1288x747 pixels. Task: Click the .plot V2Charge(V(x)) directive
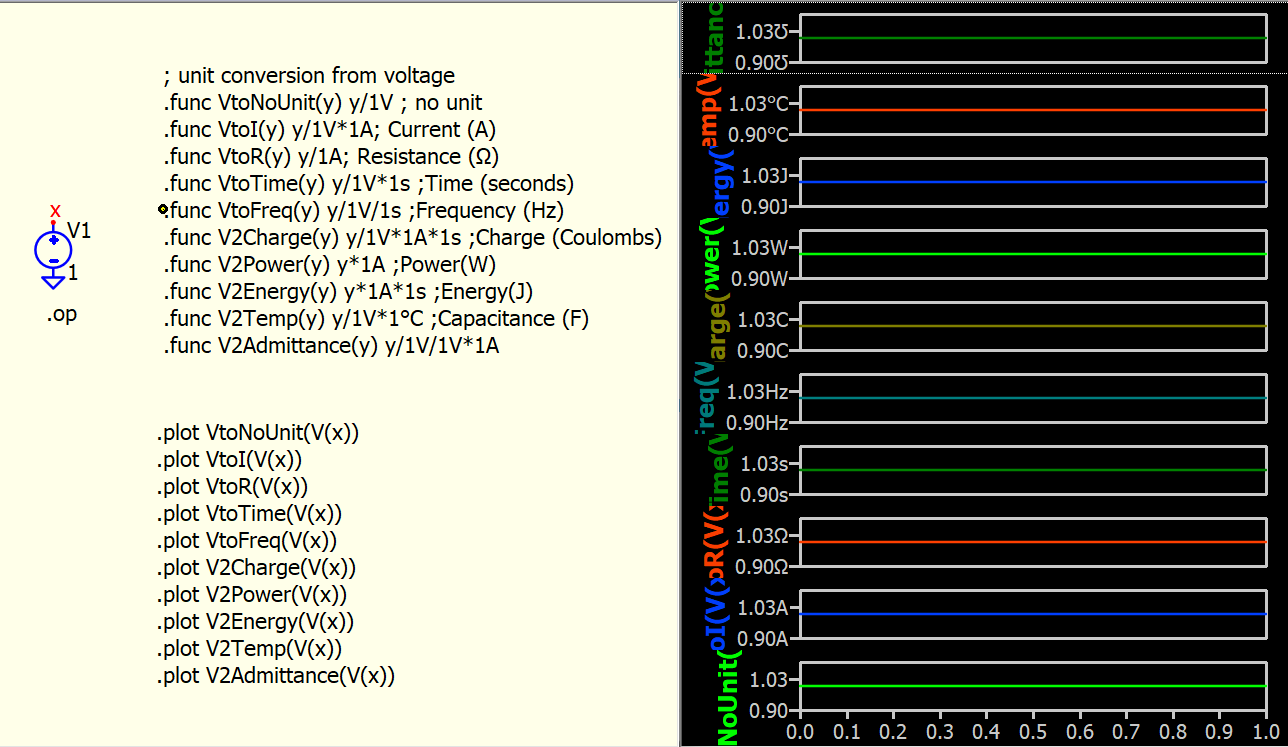256,568
